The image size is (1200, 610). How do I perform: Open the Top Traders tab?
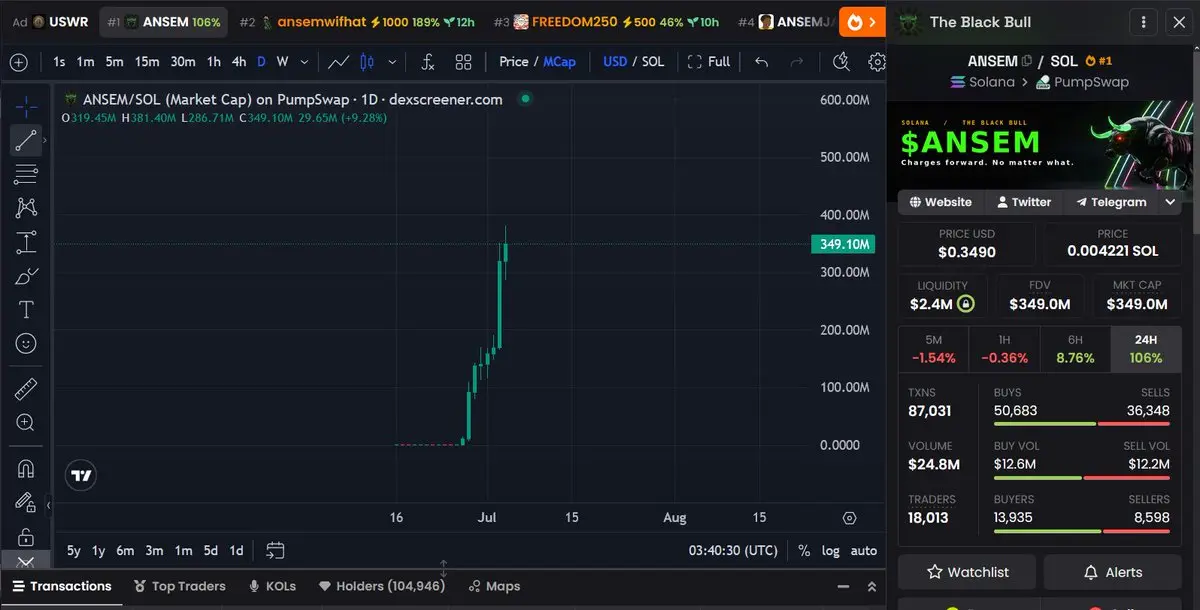click(179, 586)
